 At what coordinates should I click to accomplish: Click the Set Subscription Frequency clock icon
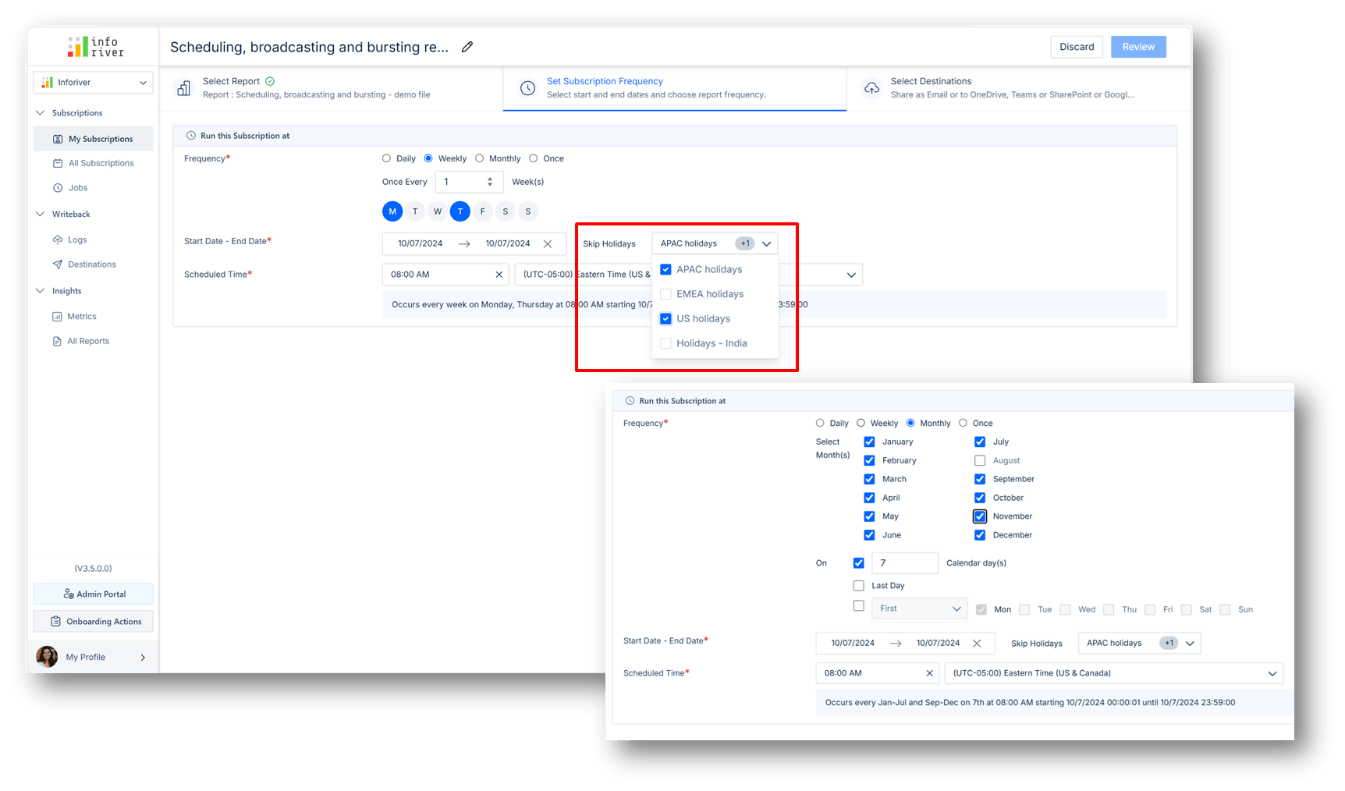(528, 88)
